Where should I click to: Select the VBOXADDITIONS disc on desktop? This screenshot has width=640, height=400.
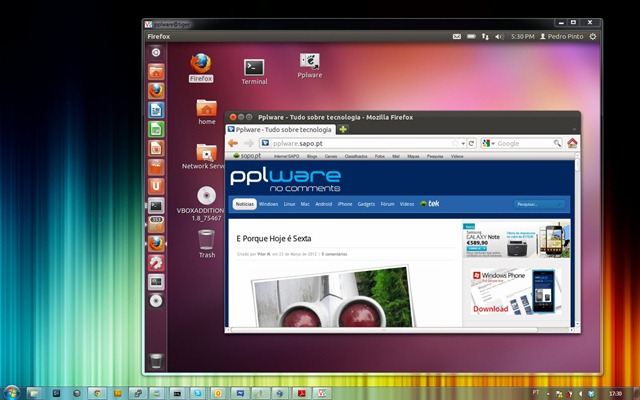coord(203,203)
